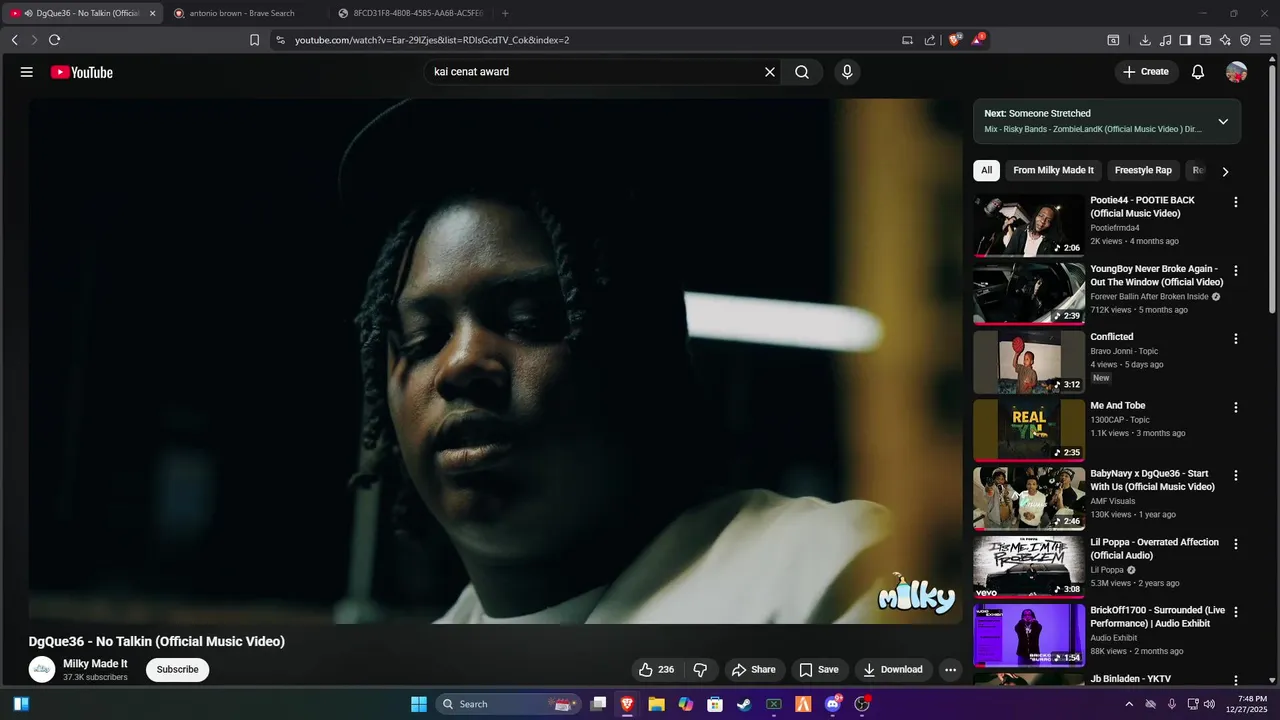1280x720 pixels.
Task: Open Brave playlist music note icon
Action: click(x=1165, y=40)
